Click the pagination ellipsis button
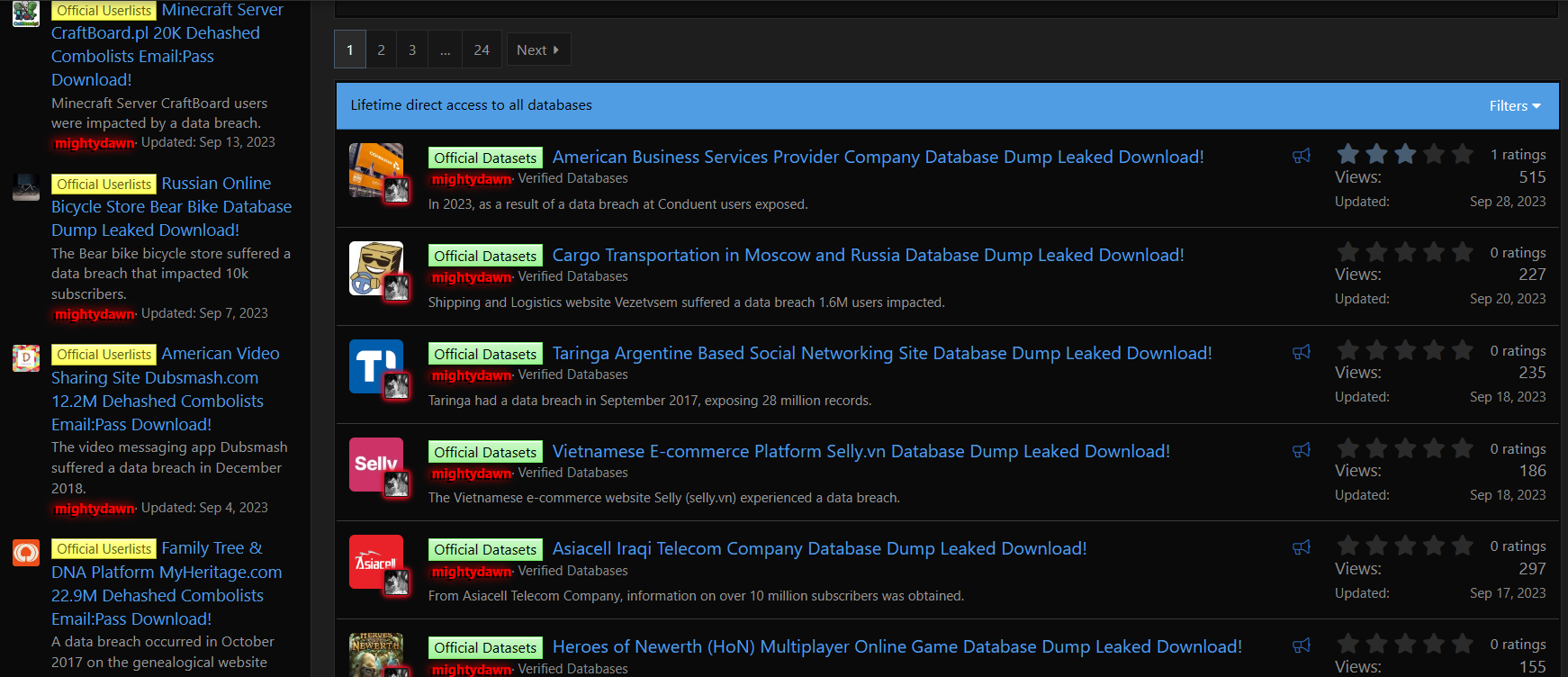 (x=445, y=50)
